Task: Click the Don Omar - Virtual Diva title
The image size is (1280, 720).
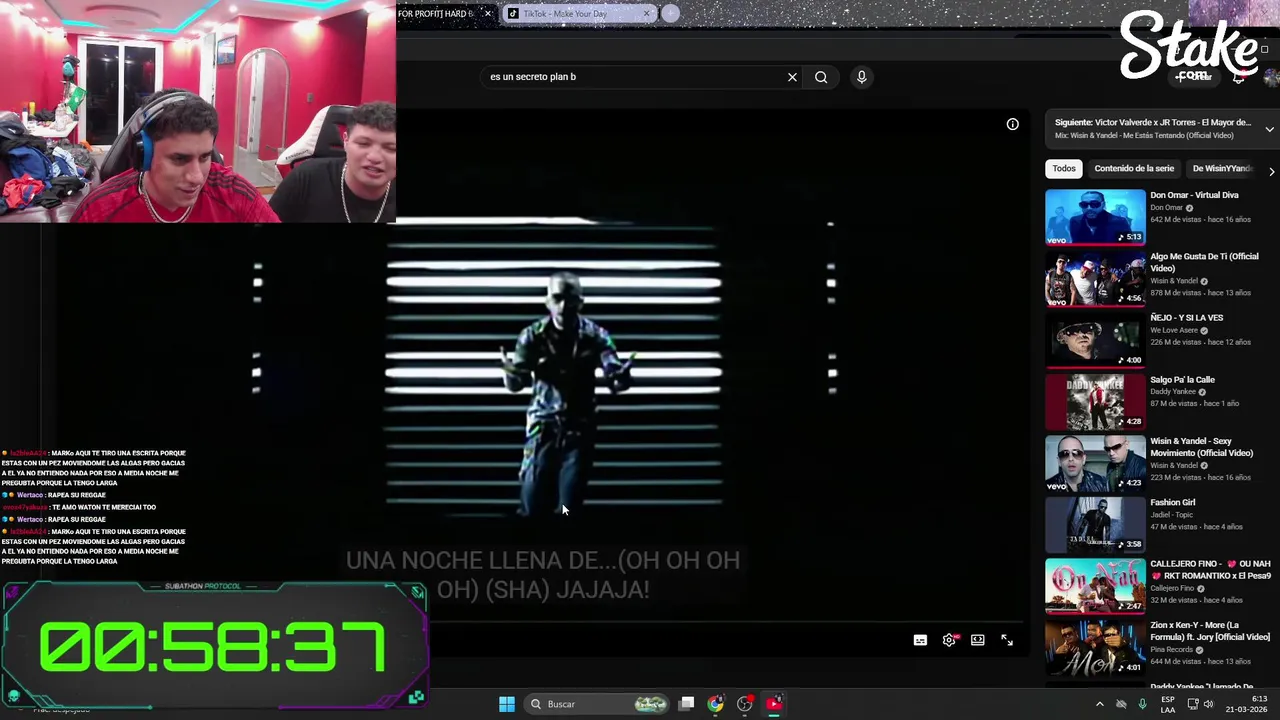Action: 1194,195
